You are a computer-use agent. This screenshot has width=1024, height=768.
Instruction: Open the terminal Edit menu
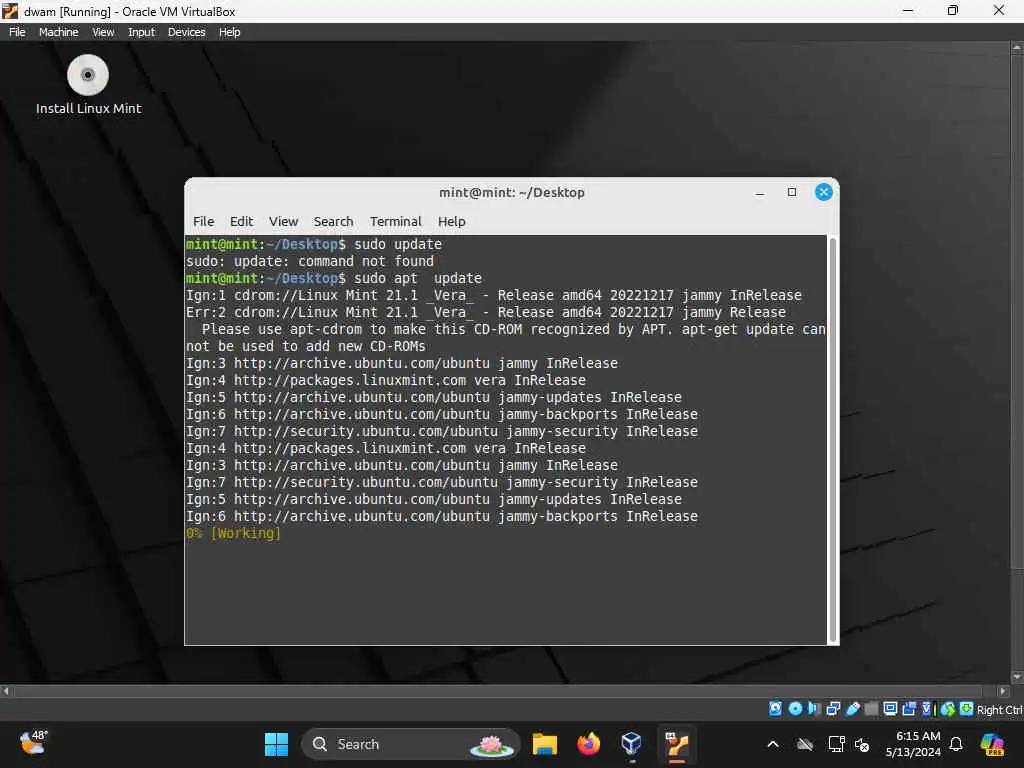point(241,221)
